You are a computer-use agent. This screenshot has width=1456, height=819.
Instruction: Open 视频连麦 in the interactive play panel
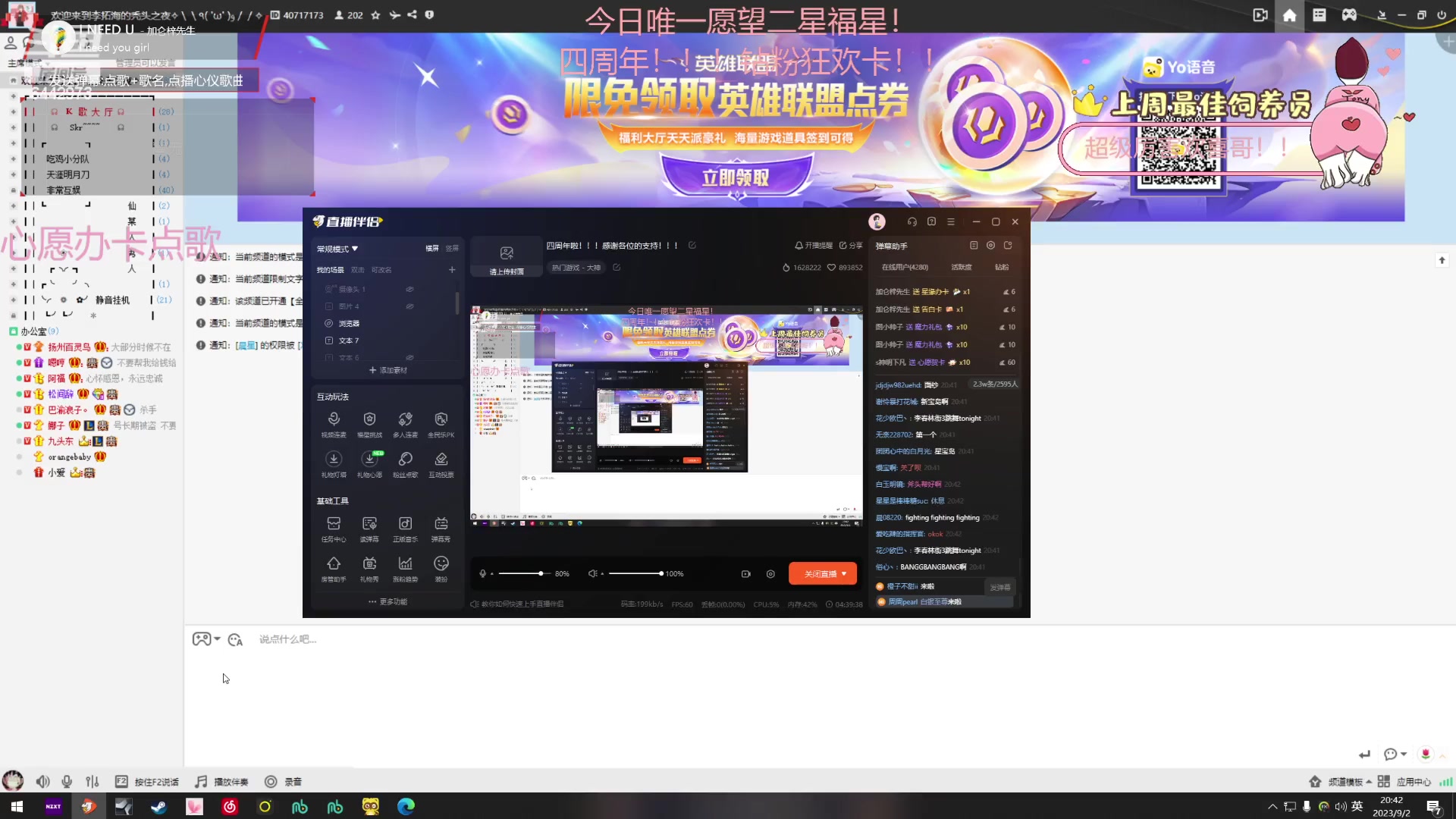tap(334, 425)
